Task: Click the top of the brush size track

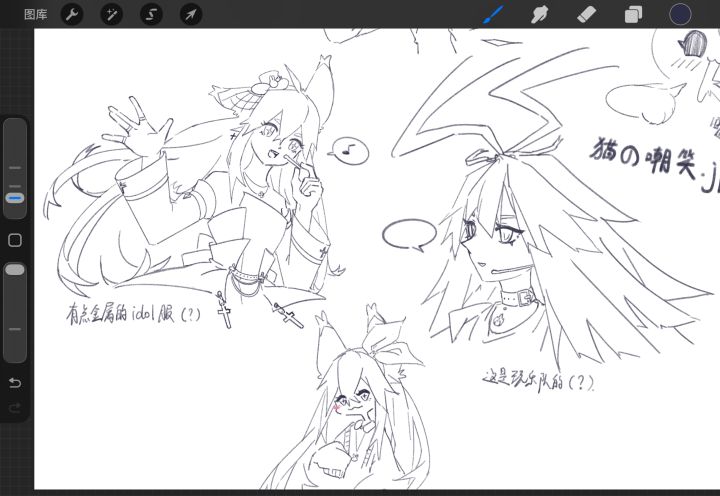Action: click(x=15, y=126)
